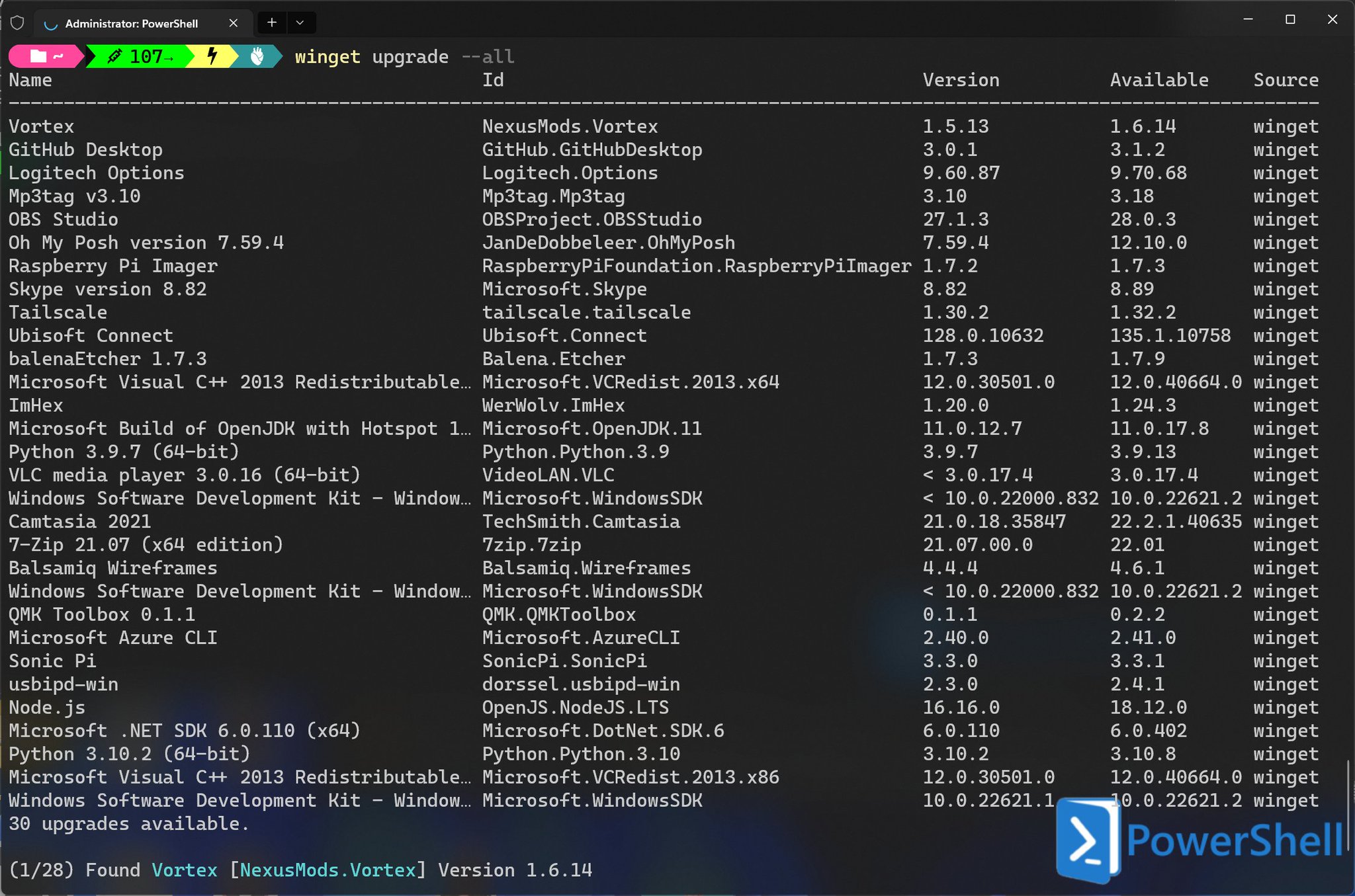Click 'Mp3tag v3.10' row name
Image resolution: width=1355 pixels, height=896 pixels.
coord(75,196)
